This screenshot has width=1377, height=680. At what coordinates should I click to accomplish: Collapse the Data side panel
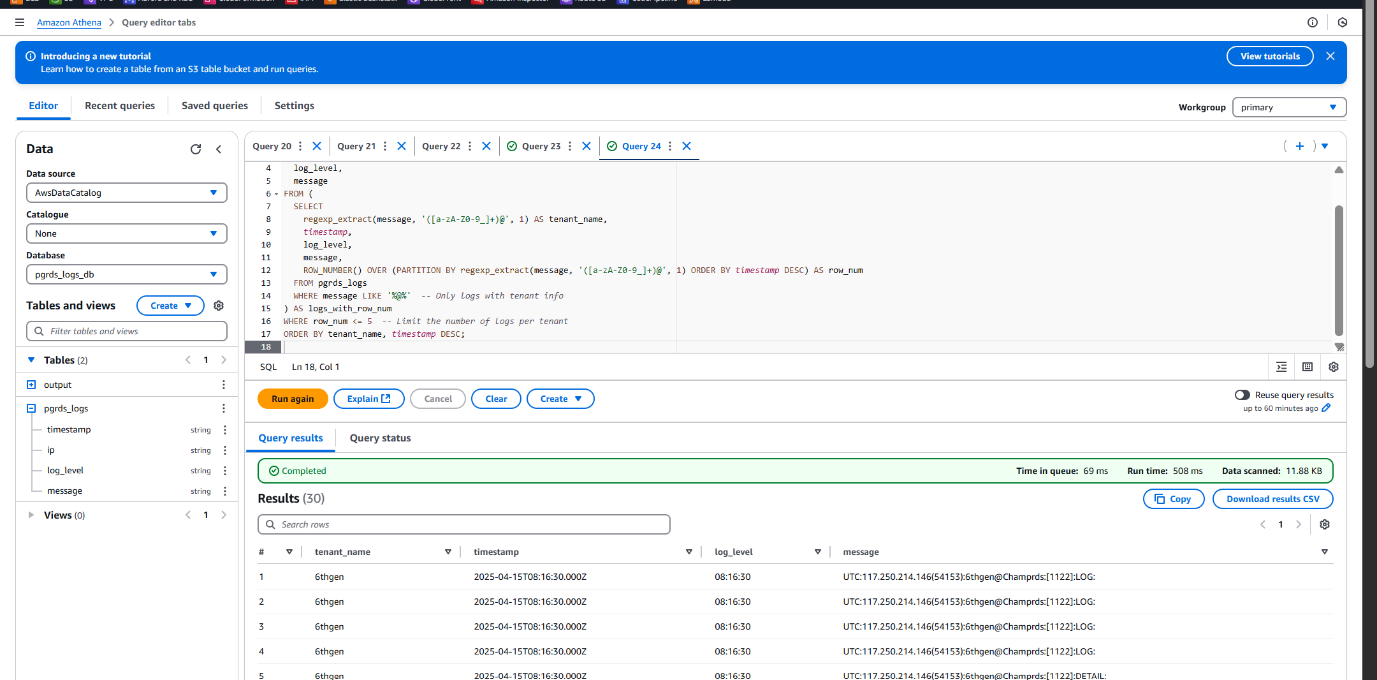point(219,149)
